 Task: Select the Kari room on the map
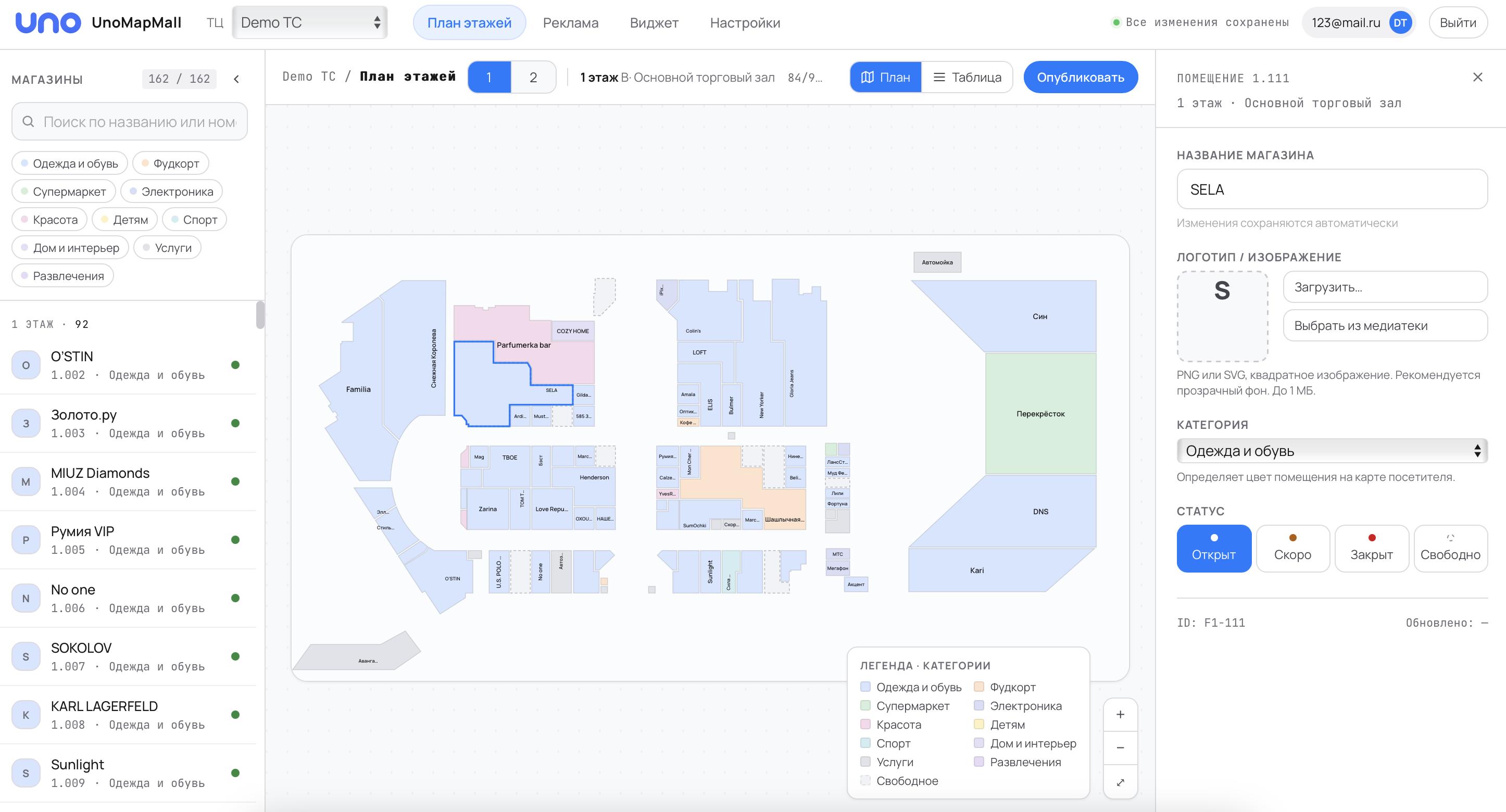(x=977, y=570)
